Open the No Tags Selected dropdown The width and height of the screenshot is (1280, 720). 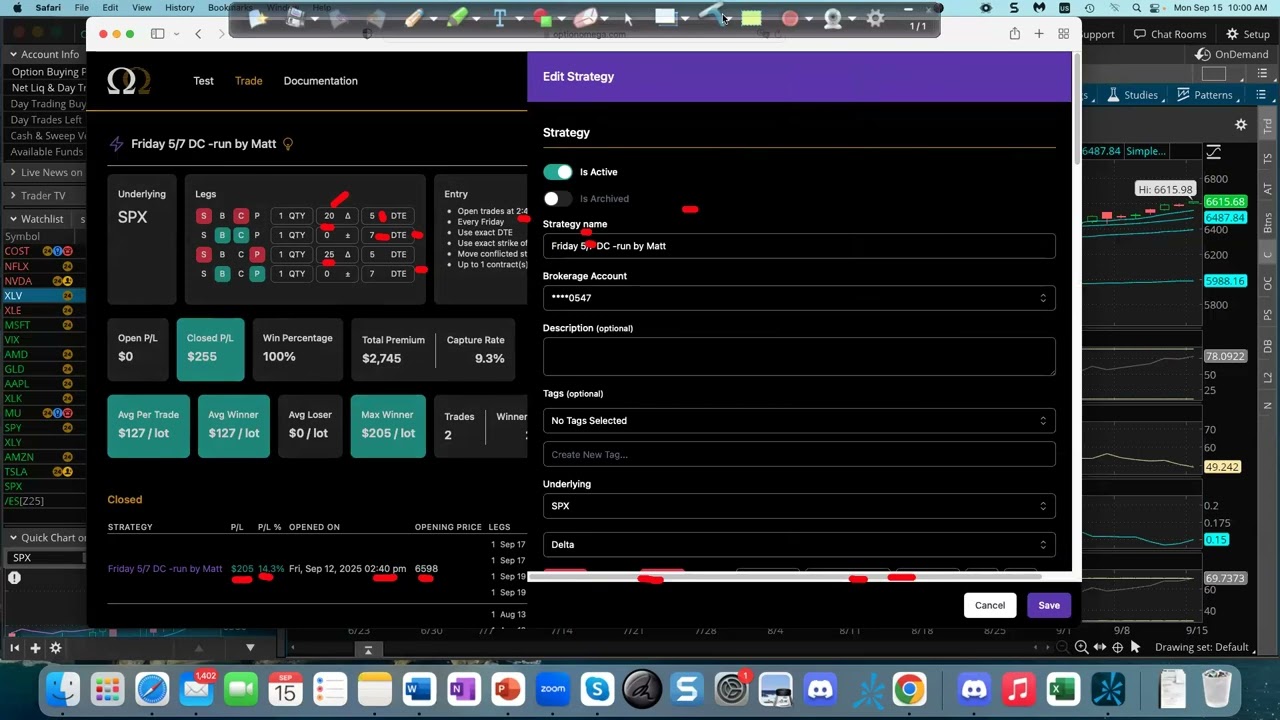click(799, 421)
